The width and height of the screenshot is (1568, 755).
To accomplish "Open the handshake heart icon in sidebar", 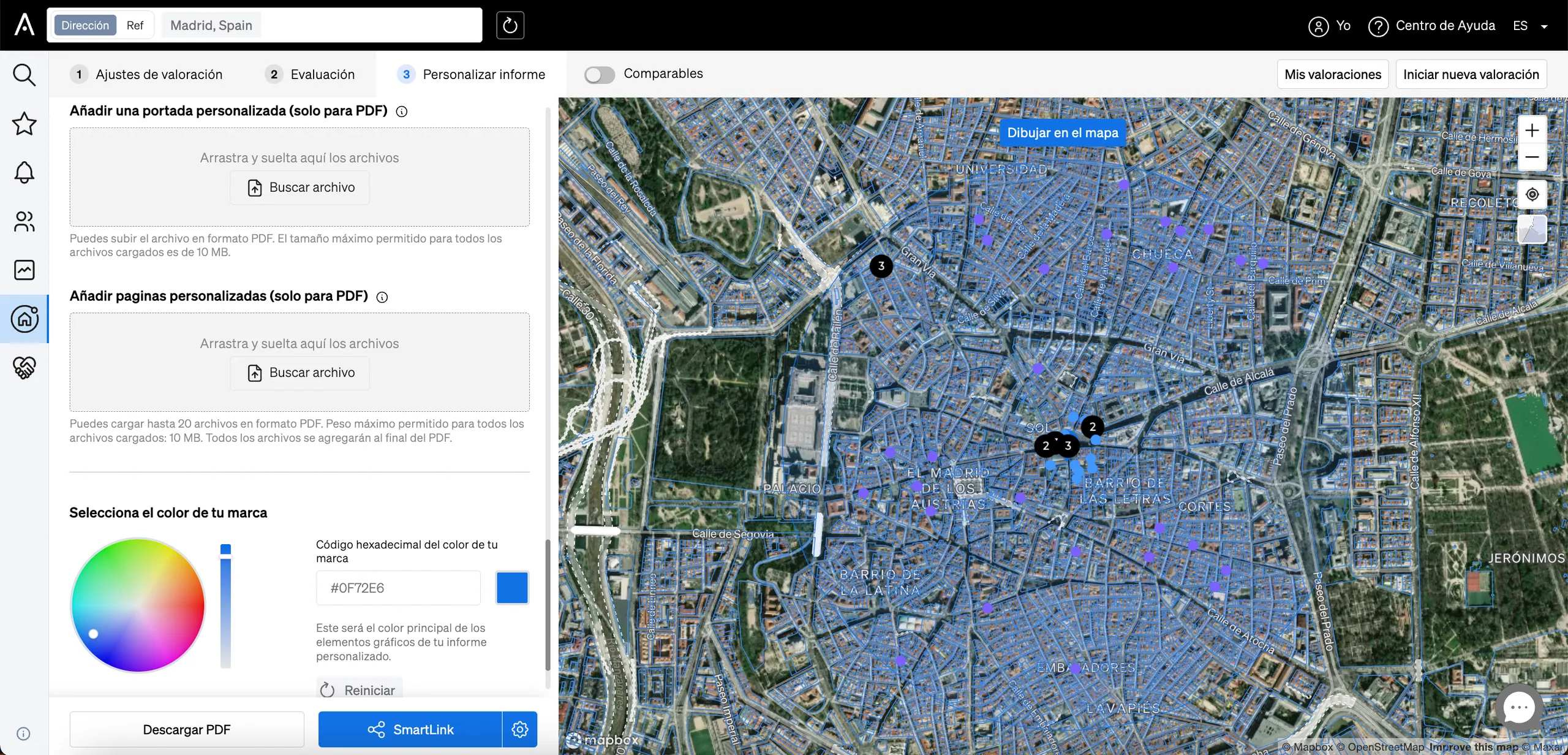I will [x=24, y=368].
